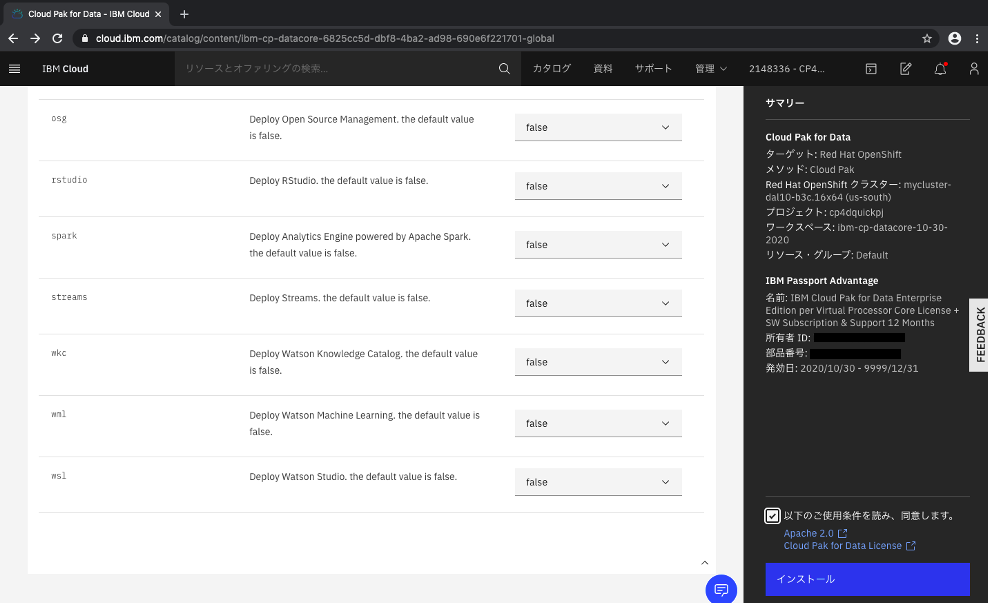This screenshot has width=988, height=603.
Task: Open the rstudio false dropdown
Action: tap(598, 186)
